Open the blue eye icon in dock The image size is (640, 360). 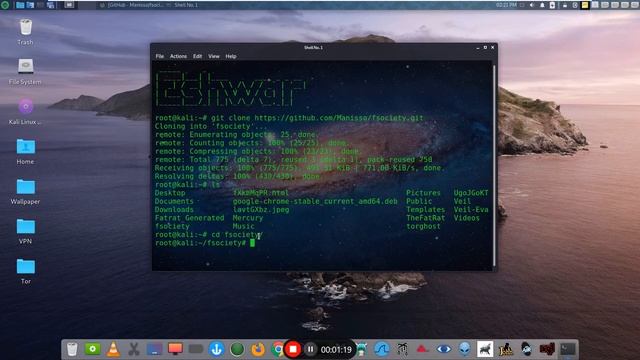444,349
